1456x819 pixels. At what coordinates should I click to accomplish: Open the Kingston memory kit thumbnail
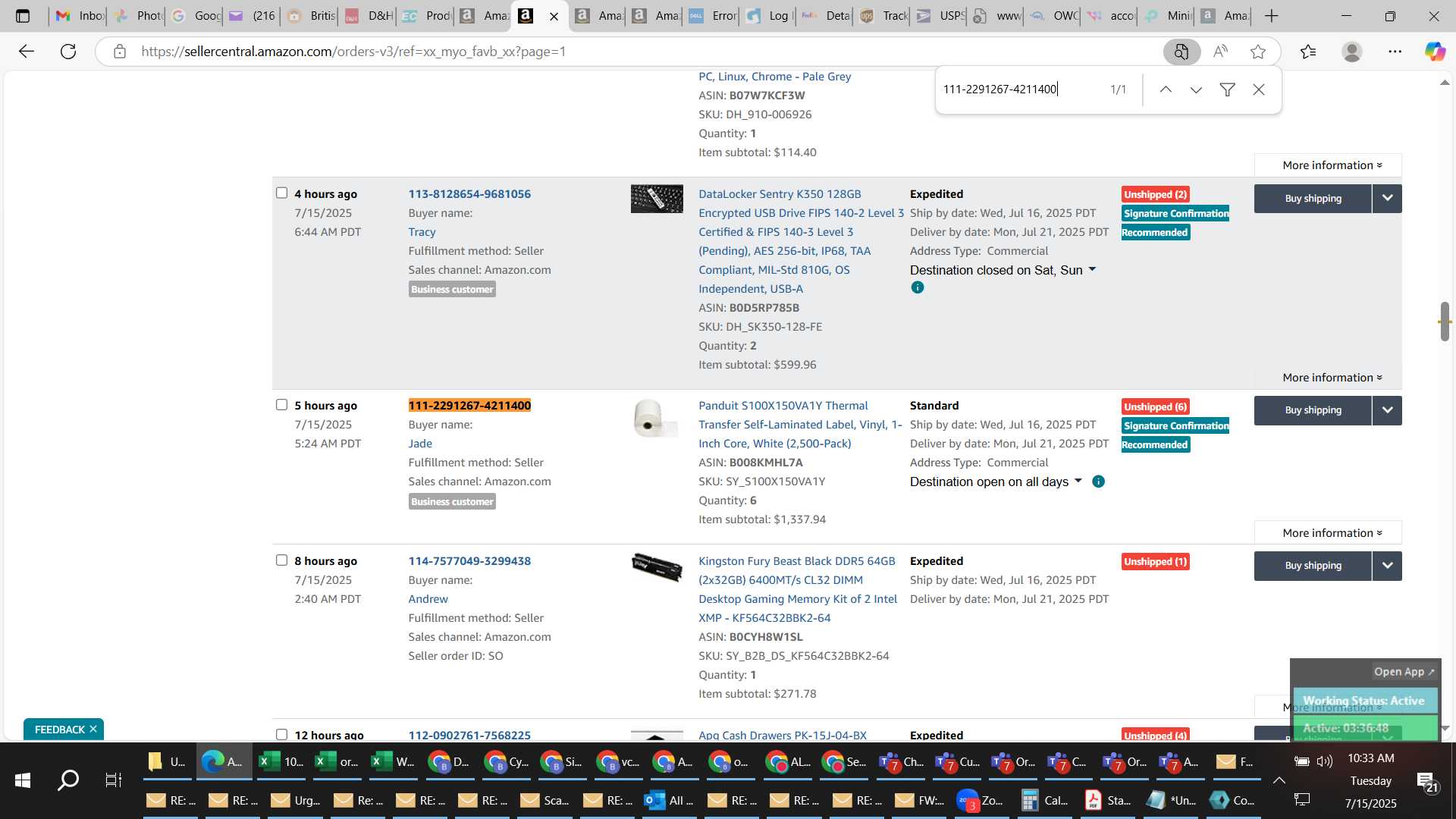[657, 566]
